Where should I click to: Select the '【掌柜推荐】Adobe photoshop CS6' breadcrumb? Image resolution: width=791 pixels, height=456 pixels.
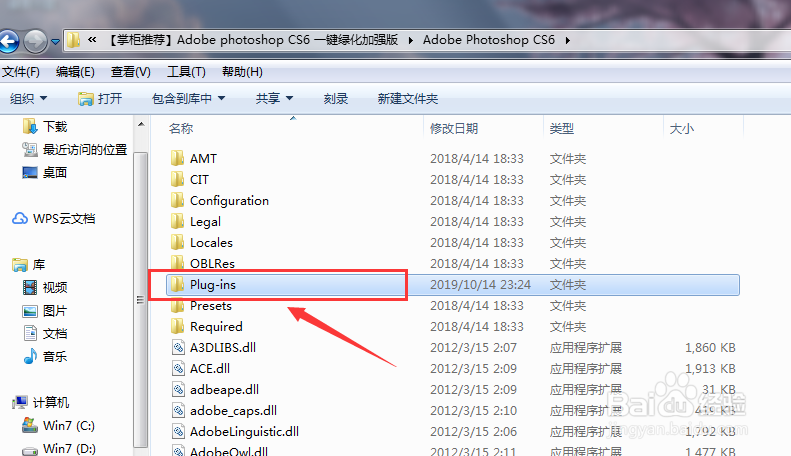tap(254, 40)
